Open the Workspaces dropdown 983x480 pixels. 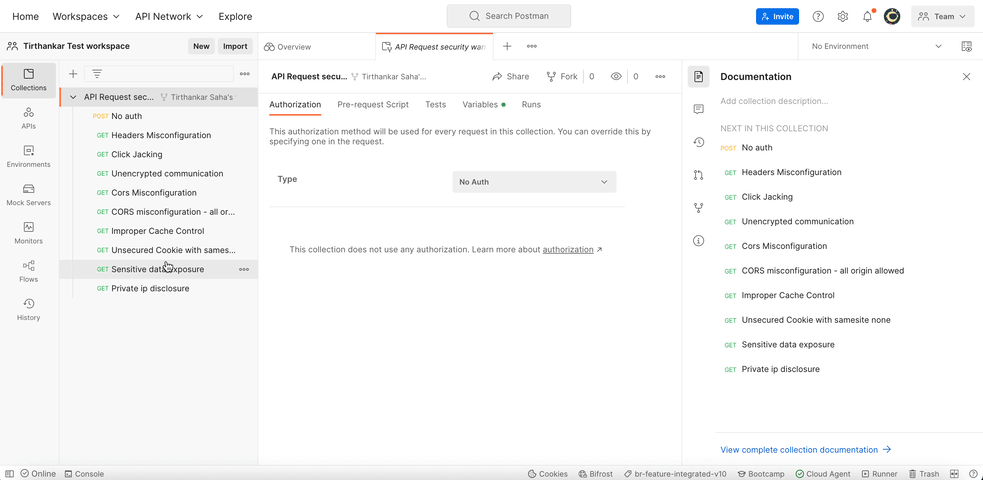[x=86, y=16]
